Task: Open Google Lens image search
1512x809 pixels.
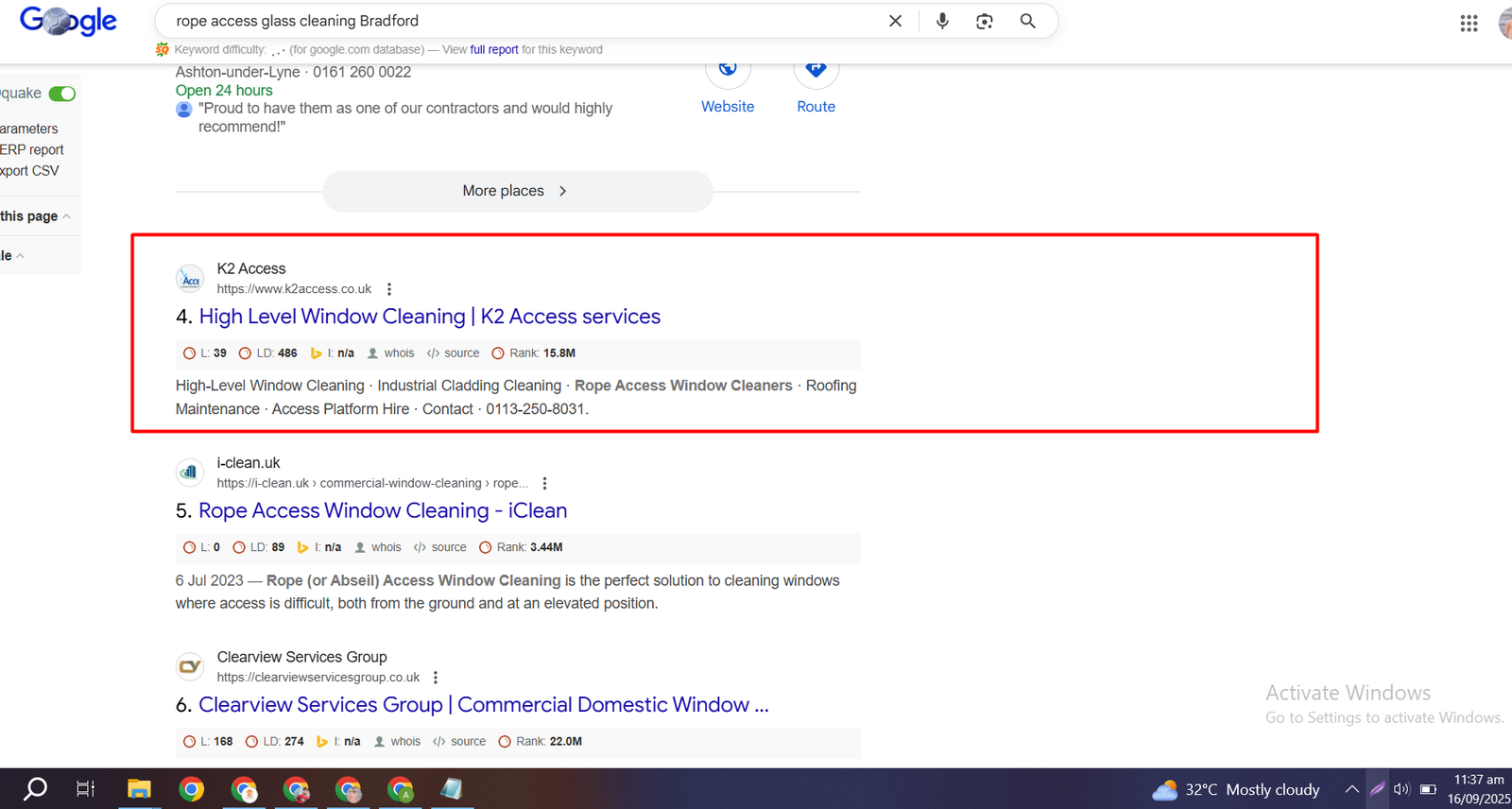Action: (x=985, y=21)
